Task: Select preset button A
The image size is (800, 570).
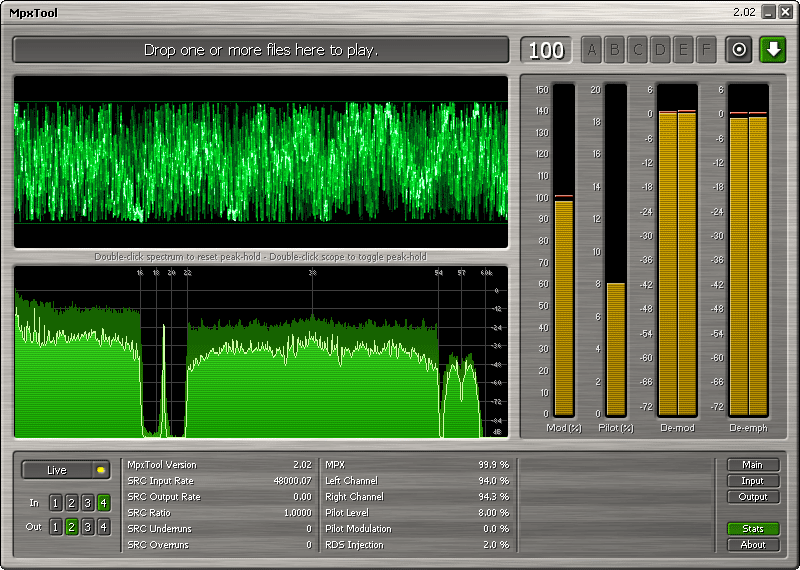Action: point(591,50)
